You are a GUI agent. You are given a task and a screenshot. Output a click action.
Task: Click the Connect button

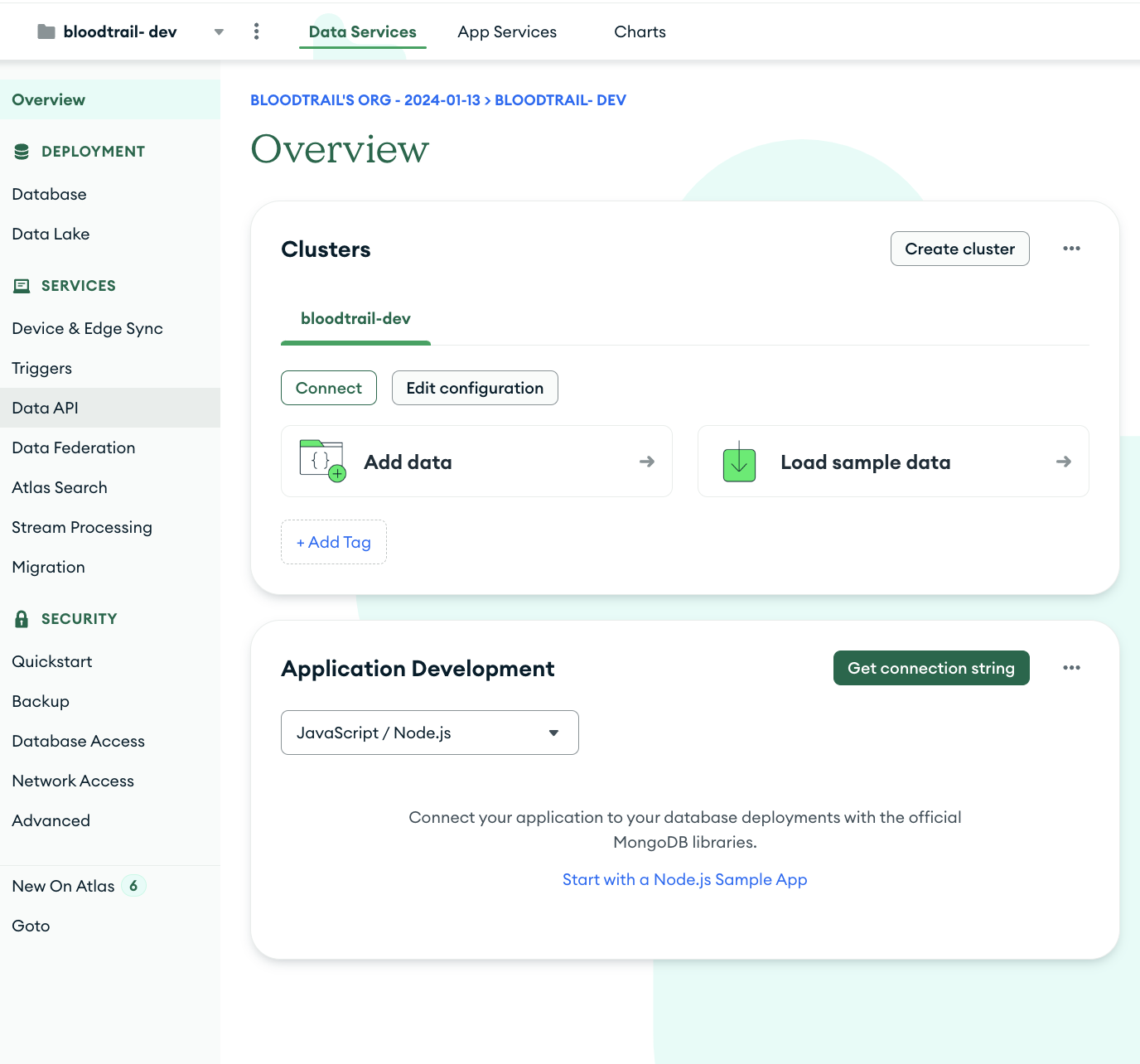click(329, 388)
